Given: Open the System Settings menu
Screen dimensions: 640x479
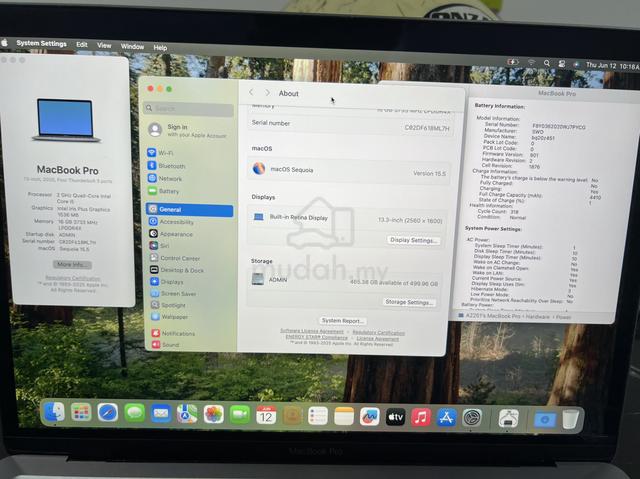Looking at the screenshot, I should tap(41, 43).
